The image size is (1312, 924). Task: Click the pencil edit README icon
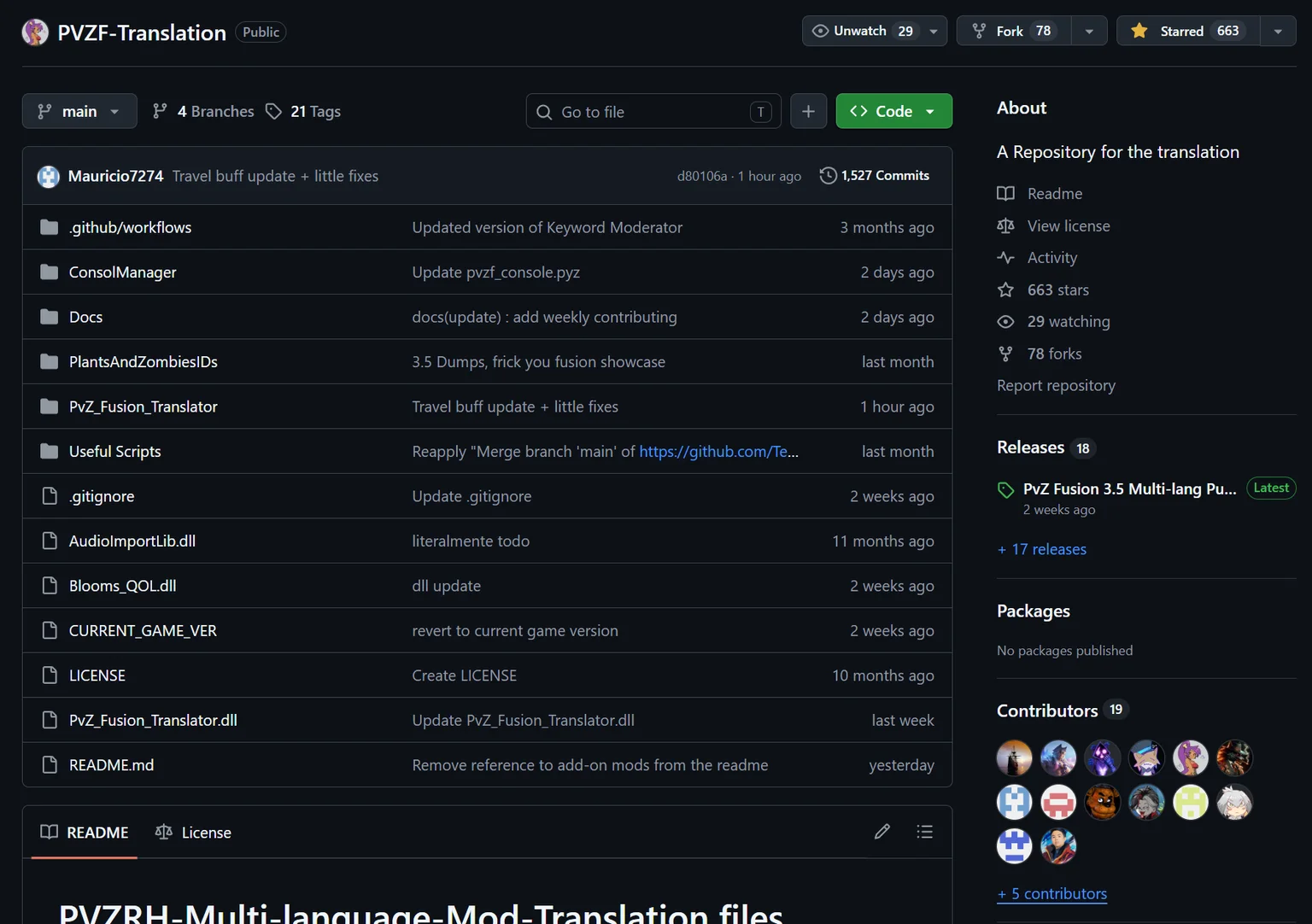point(882,832)
